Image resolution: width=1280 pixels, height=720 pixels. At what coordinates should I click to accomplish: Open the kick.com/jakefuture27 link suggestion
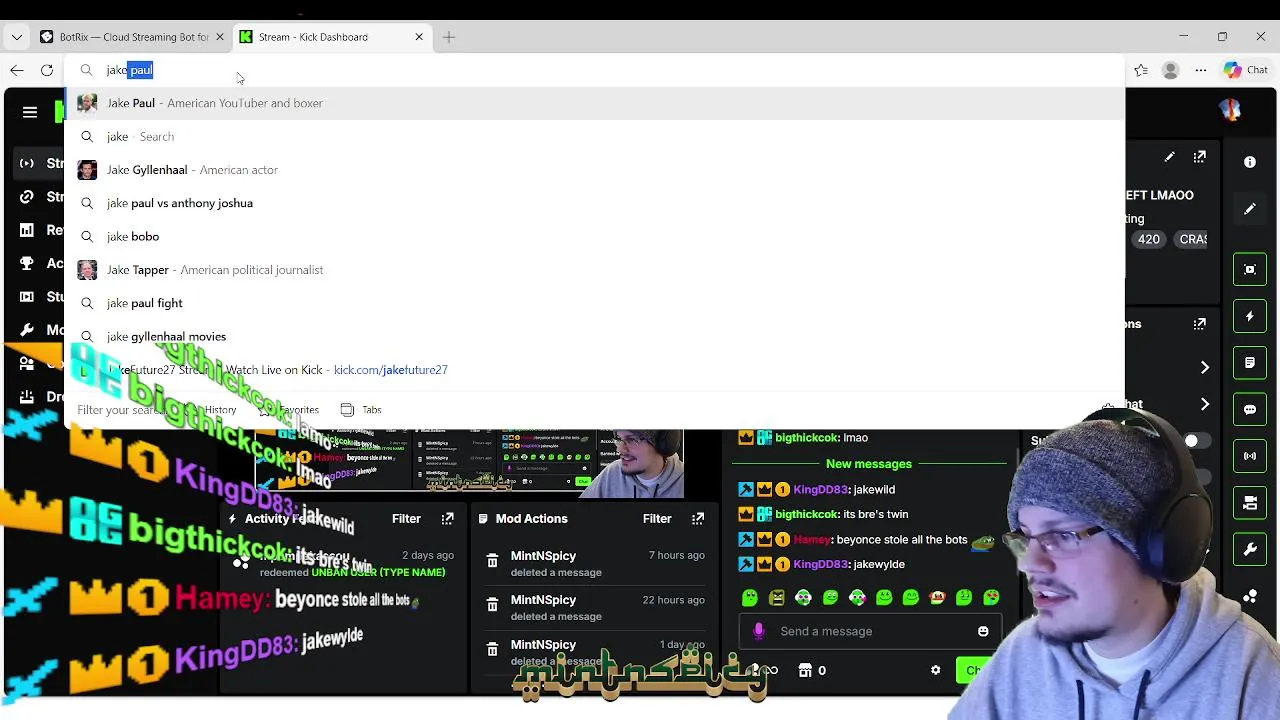[x=594, y=370]
